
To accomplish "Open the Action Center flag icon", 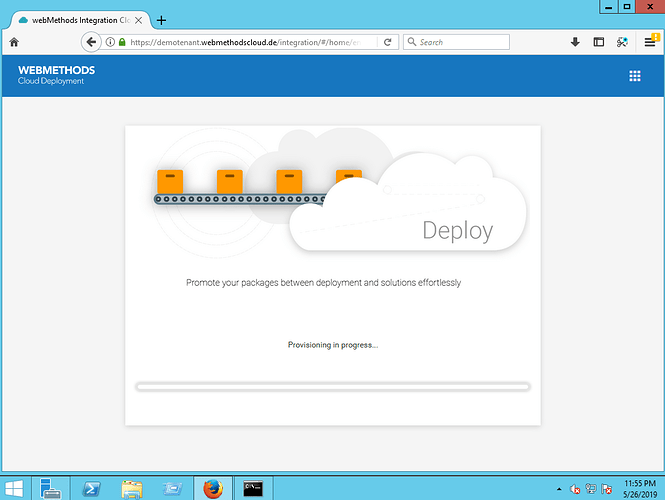I will pos(606,489).
